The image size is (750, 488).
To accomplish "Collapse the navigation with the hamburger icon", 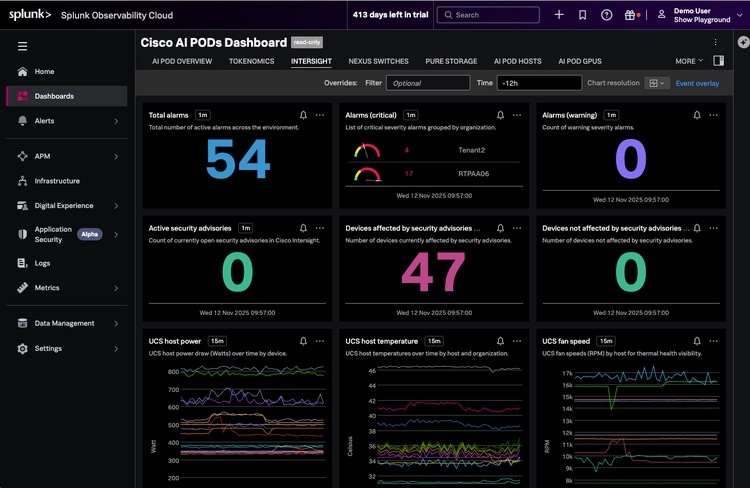I will [x=22, y=46].
